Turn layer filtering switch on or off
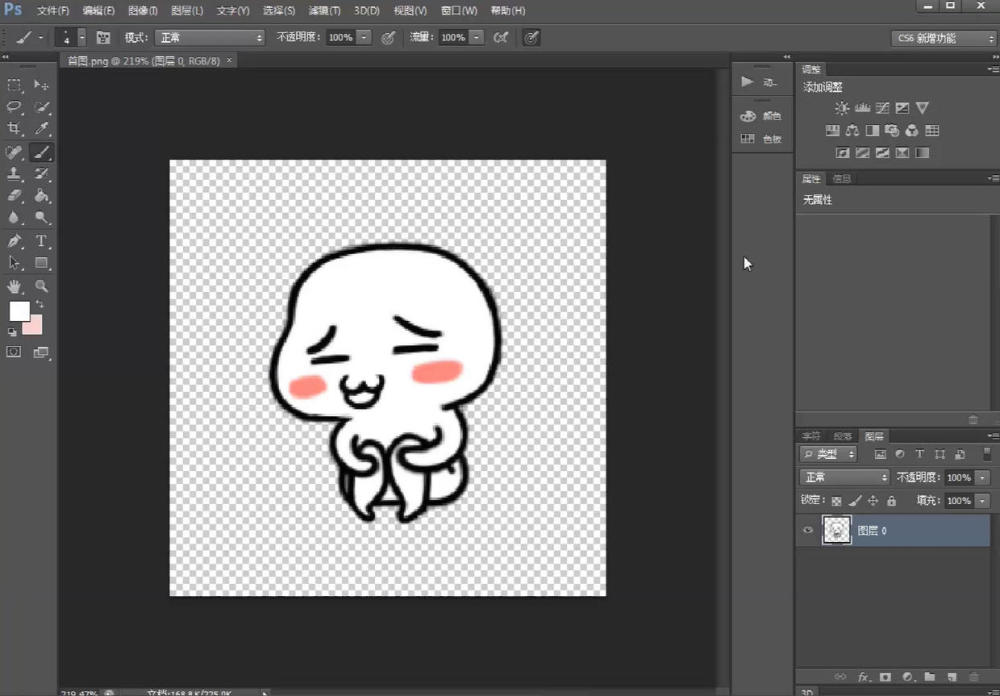The image size is (1000, 696). (x=987, y=454)
